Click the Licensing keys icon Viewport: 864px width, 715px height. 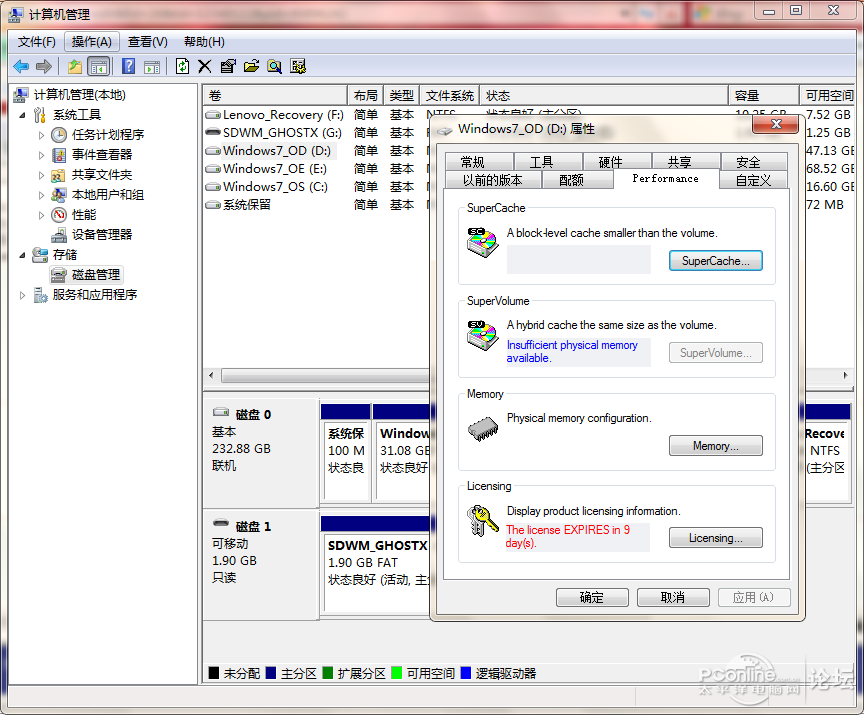[x=482, y=521]
